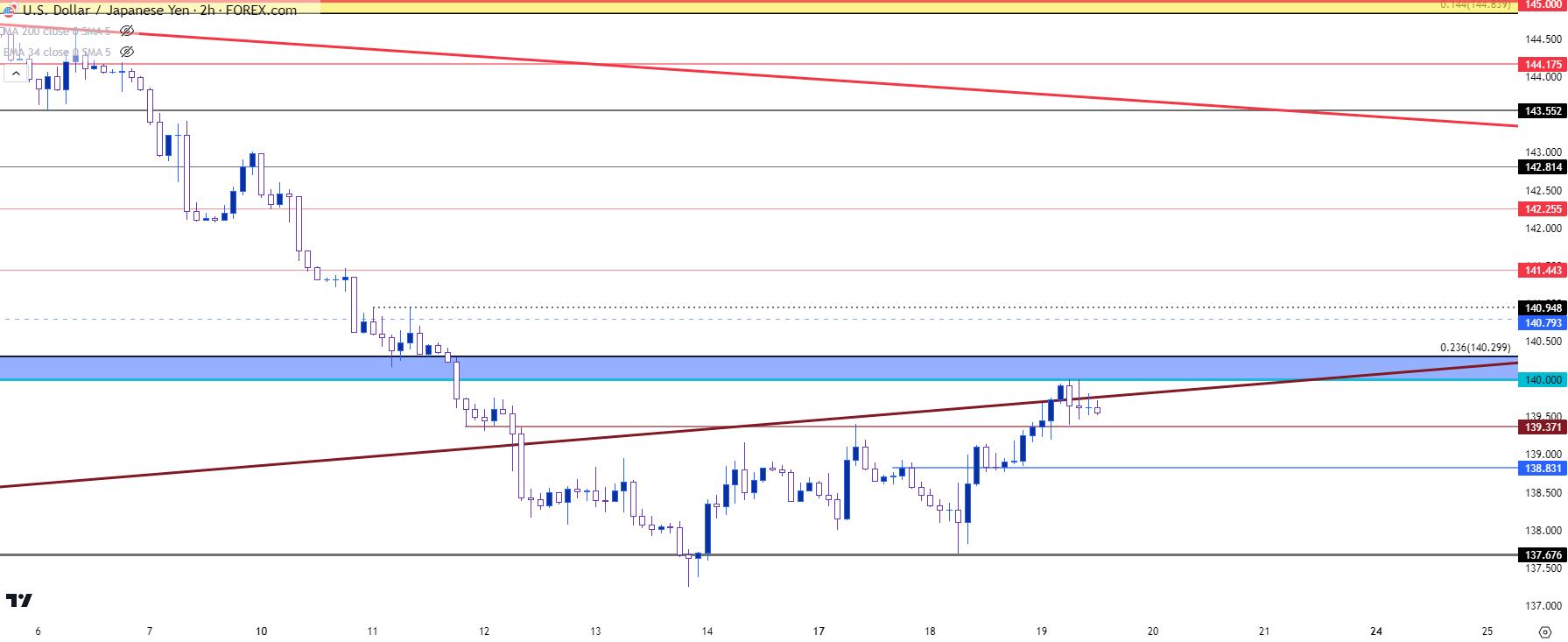Click the 137.676 black price label
This screenshot has width=1568, height=642.
(x=1543, y=554)
